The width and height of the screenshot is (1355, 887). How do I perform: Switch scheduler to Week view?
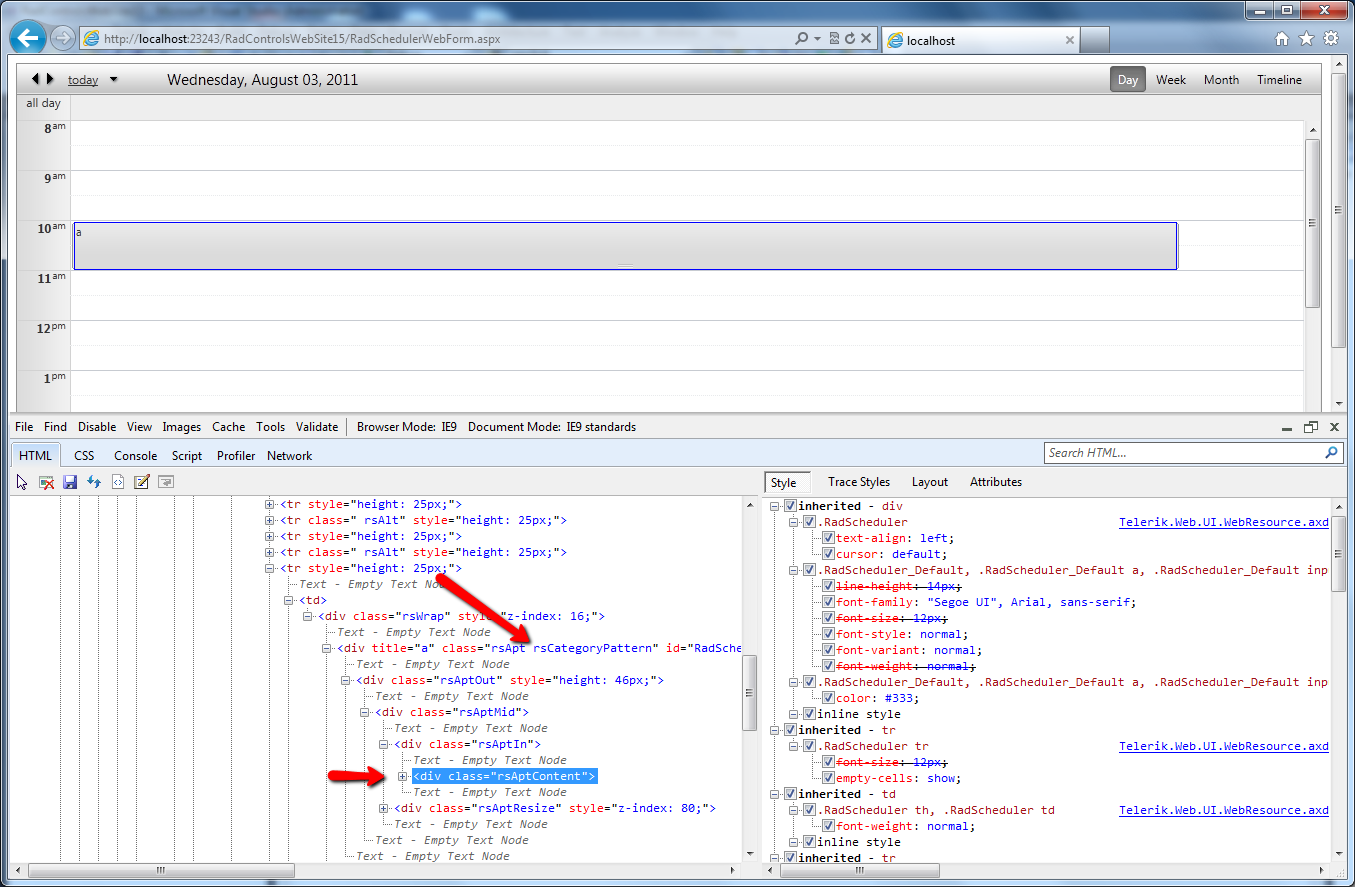(x=1171, y=80)
